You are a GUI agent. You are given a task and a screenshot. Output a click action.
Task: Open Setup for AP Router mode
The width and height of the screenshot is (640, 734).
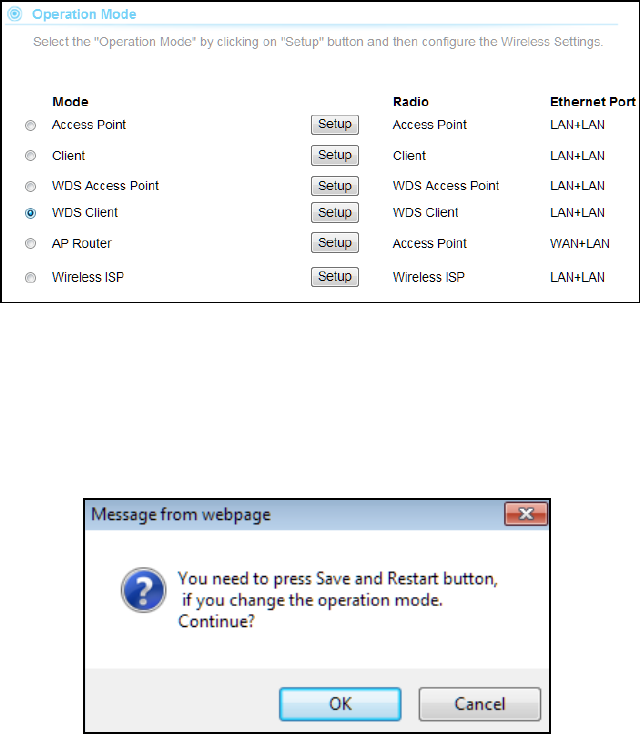click(335, 243)
